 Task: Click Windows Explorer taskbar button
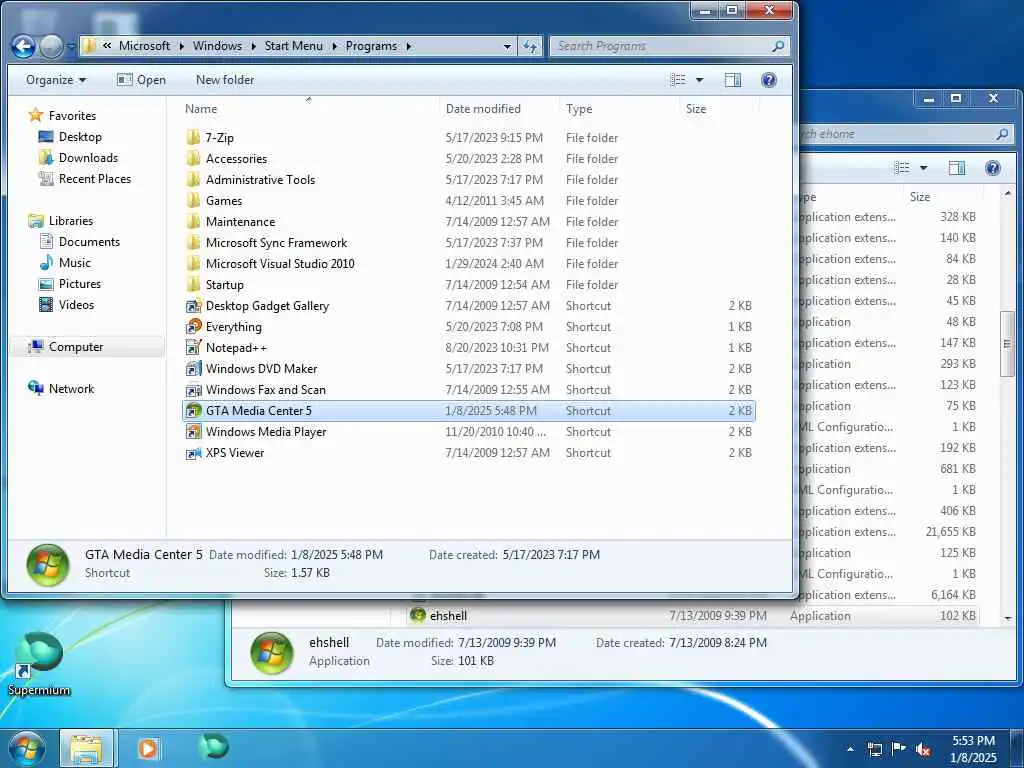click(x=87, y=749)
